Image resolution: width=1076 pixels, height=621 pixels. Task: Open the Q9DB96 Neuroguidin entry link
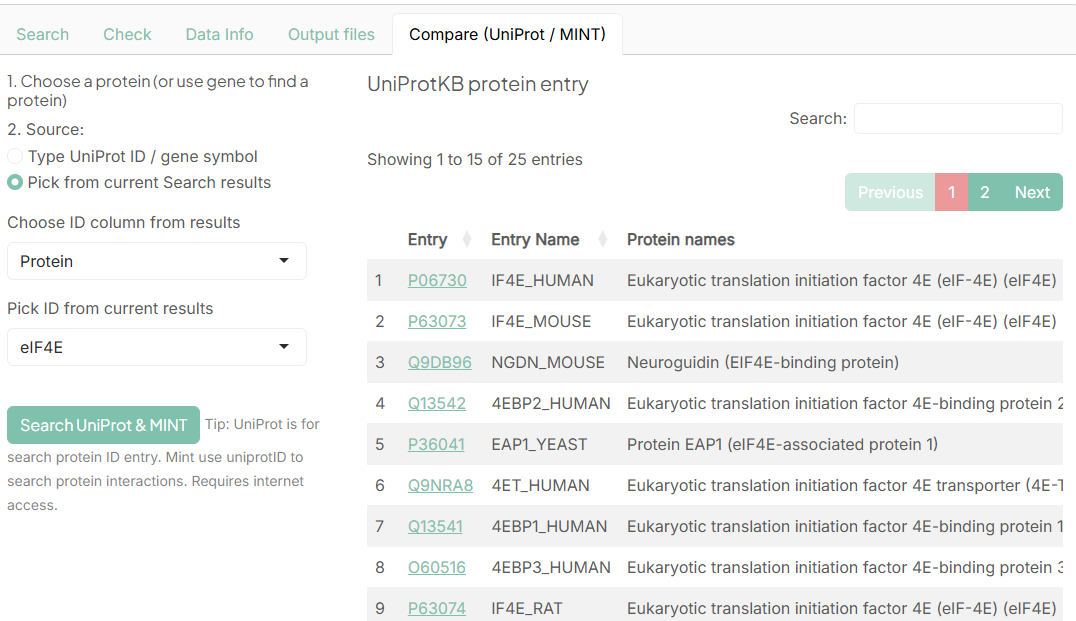click(x=439, y=362)
